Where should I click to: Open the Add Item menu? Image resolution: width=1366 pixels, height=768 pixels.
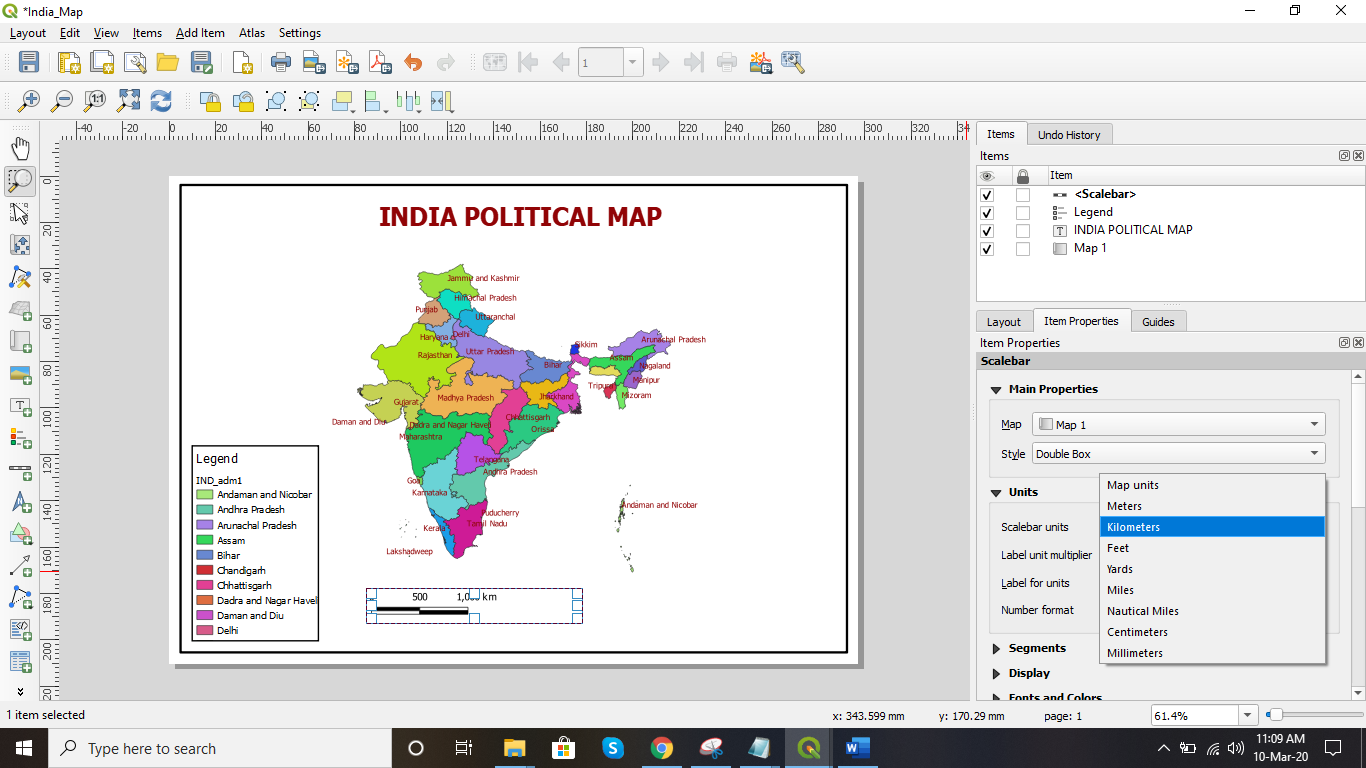tap(200, 33)
